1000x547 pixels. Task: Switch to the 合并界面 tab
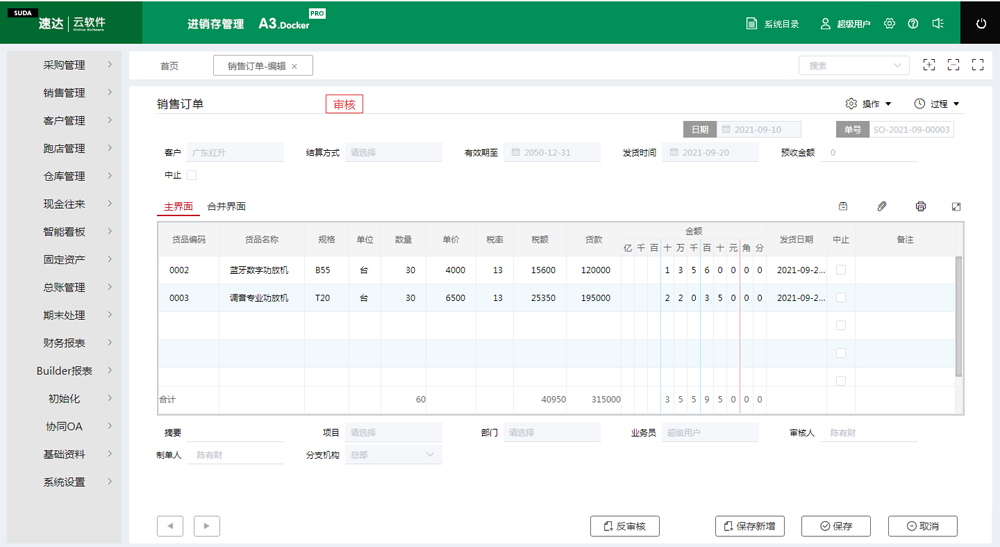coord(226,206)
